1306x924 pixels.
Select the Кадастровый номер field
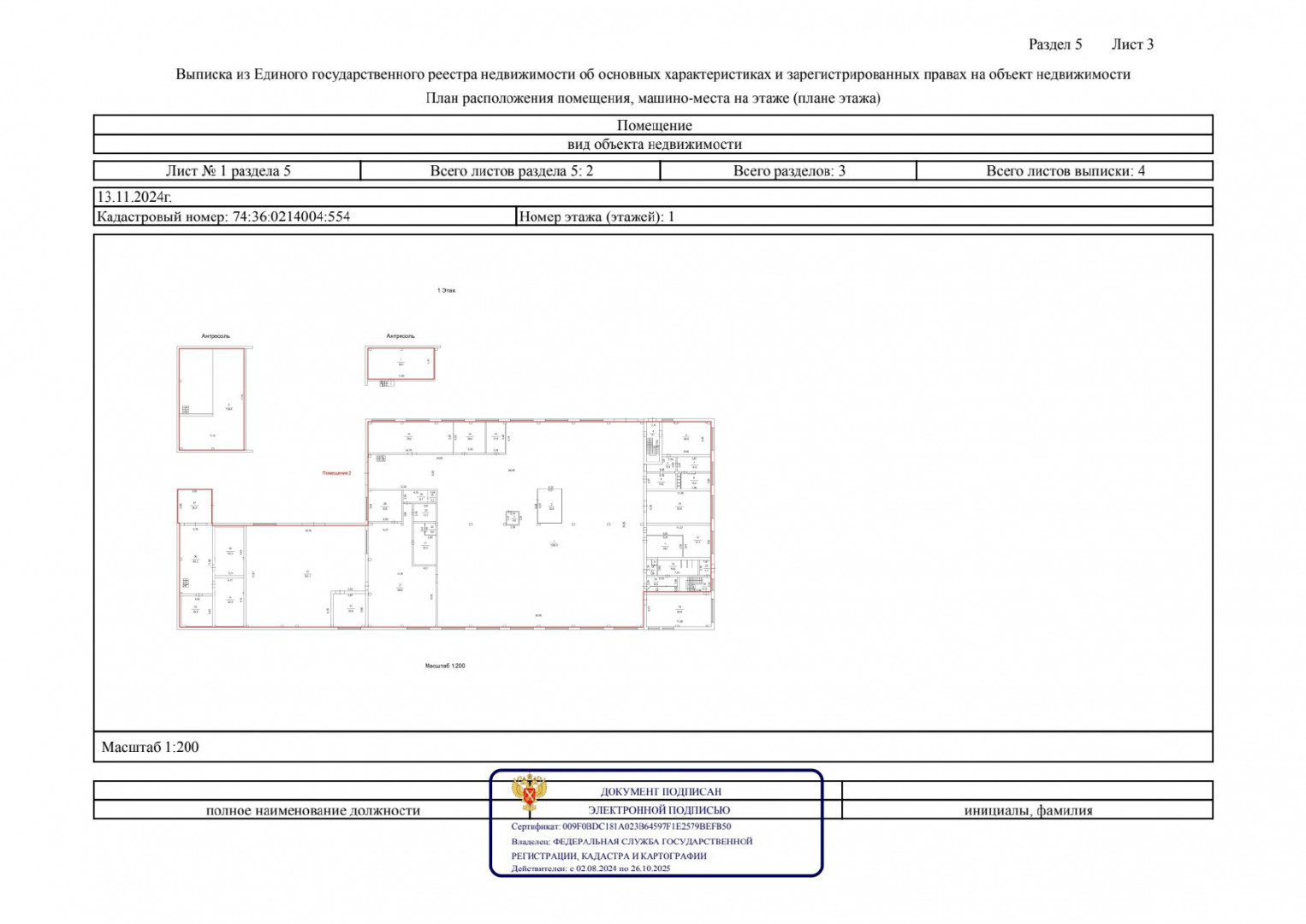pos(223,217)
